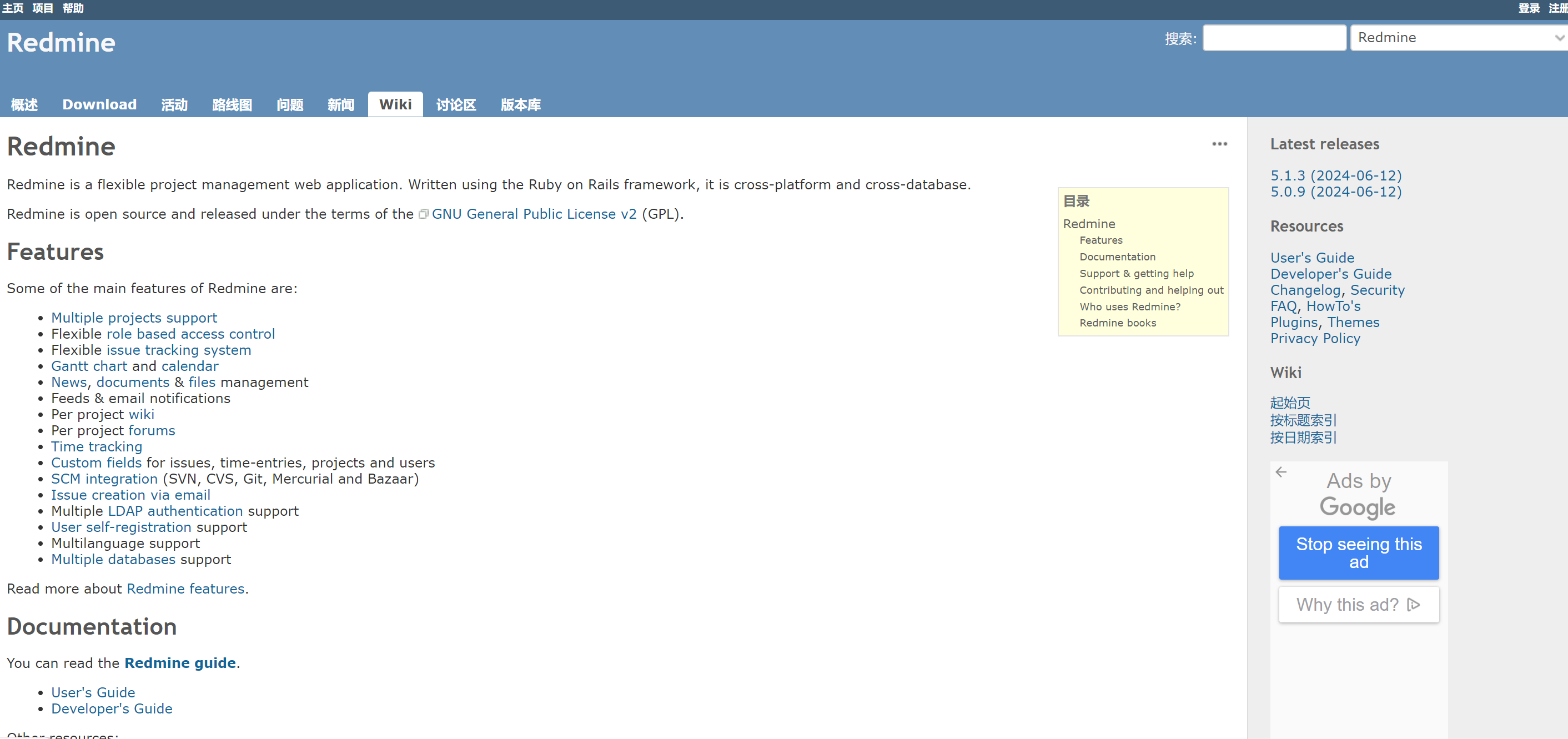Open the wiki page actions ellipsis menu
1568x739 pixels.
click(1219, 144)
